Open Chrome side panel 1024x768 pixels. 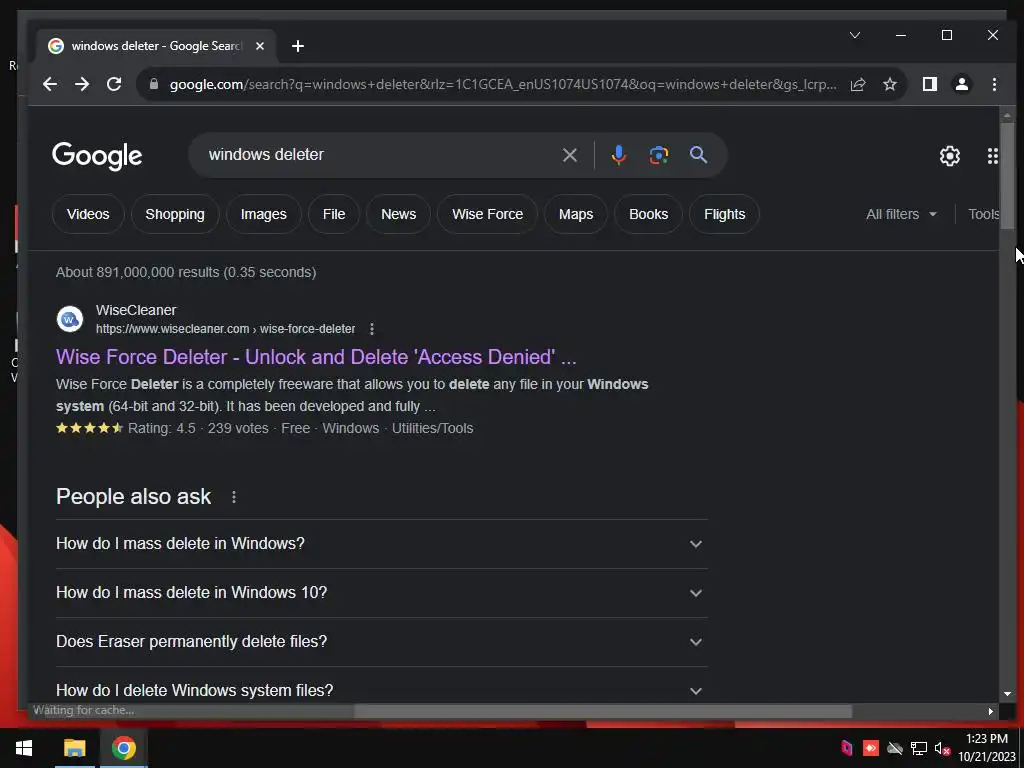point(929,84)
